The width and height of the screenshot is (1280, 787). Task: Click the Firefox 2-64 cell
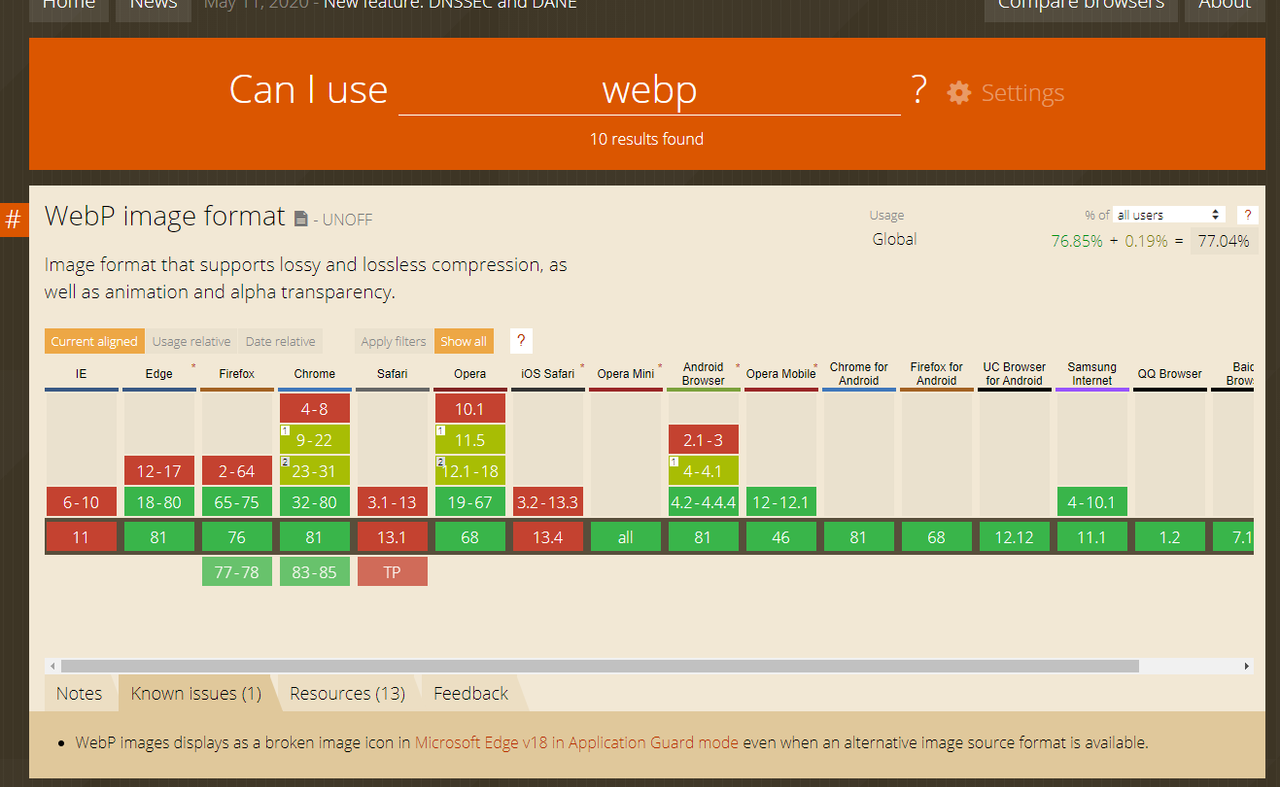click(237, 471)
